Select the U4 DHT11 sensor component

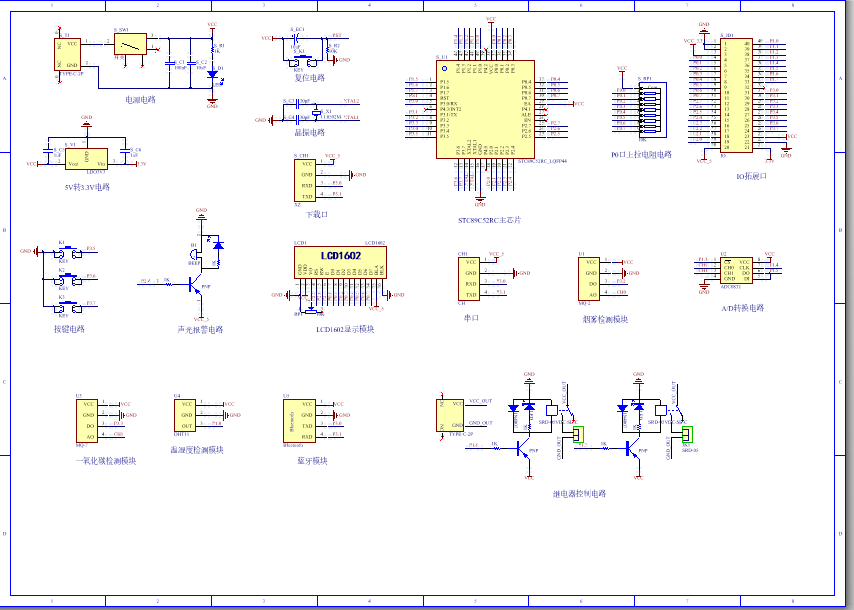[x=185, y=416]
